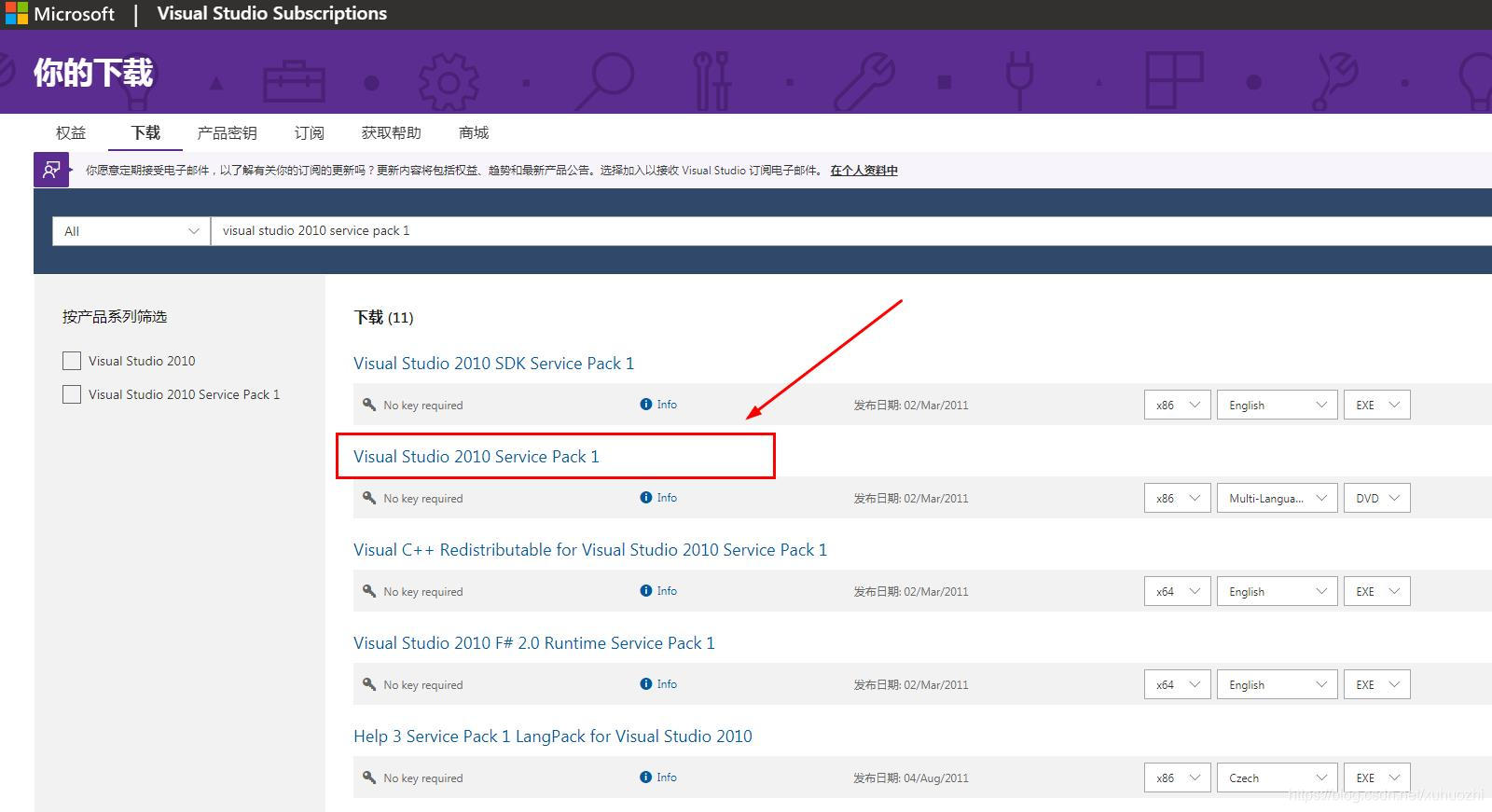Go to the 订阅 tab

pyautogui.click(x=309, y=132)
